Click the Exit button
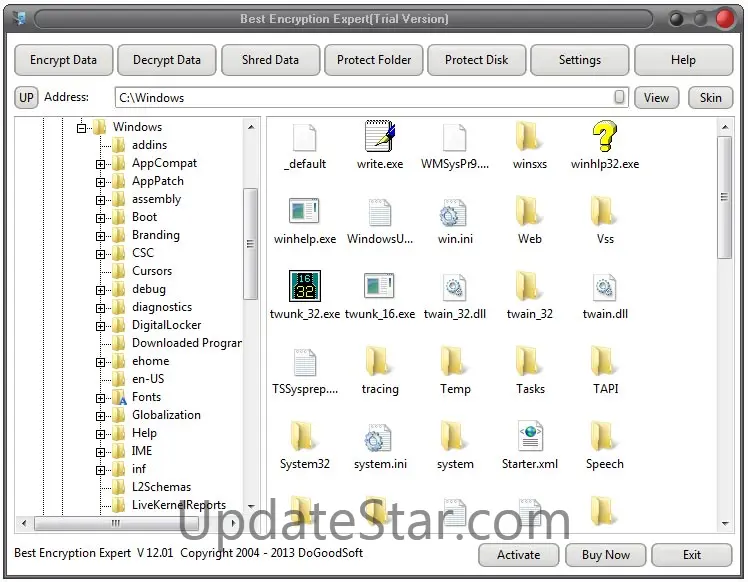Viewport: 748px width, 582px height. (x=691, y=555)
